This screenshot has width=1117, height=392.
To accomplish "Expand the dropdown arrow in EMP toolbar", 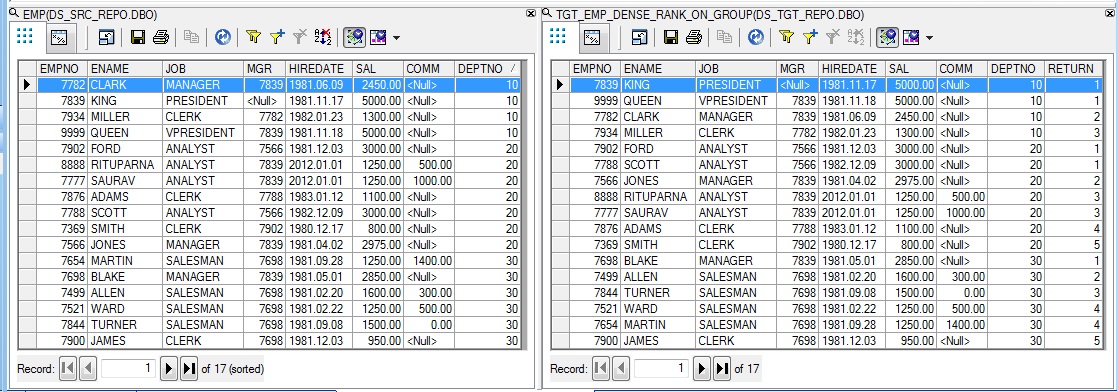I will coord(396,38).
